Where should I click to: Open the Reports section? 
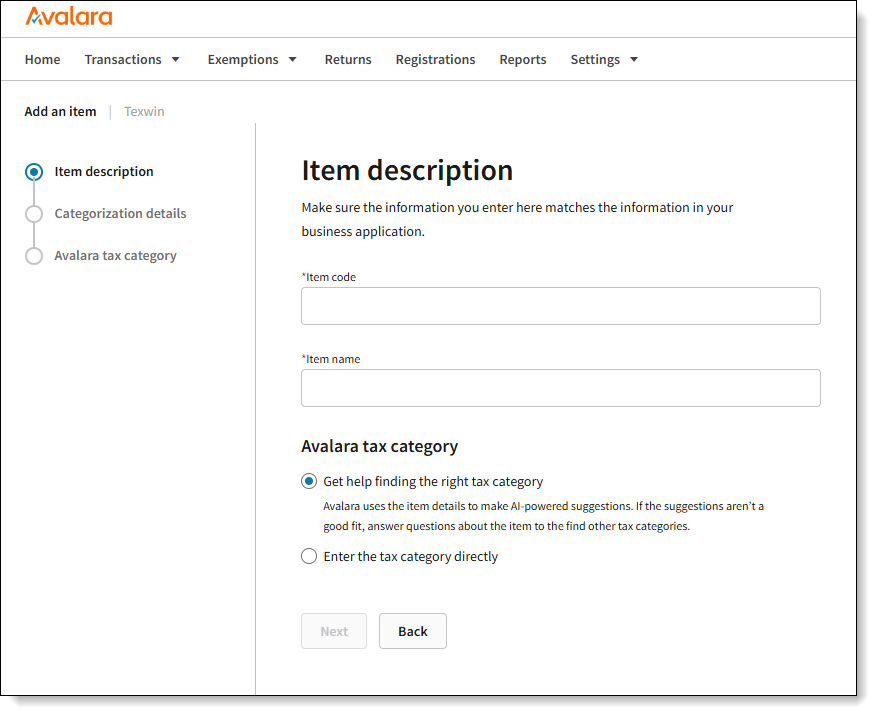click(x=523, y=60)
